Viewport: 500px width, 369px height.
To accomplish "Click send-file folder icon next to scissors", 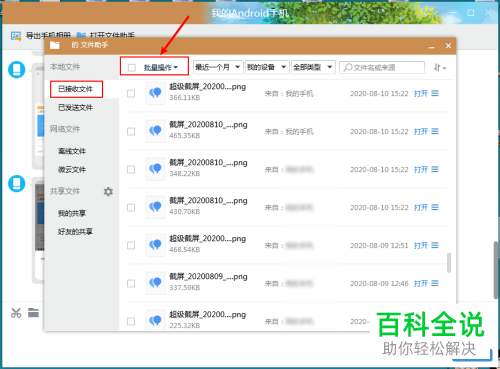I will [33, 313].
